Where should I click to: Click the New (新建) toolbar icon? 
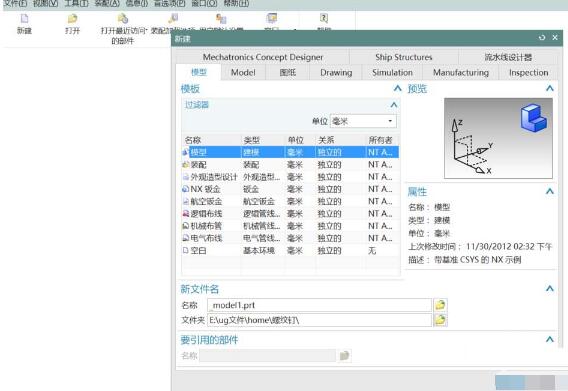coord(24,18)
